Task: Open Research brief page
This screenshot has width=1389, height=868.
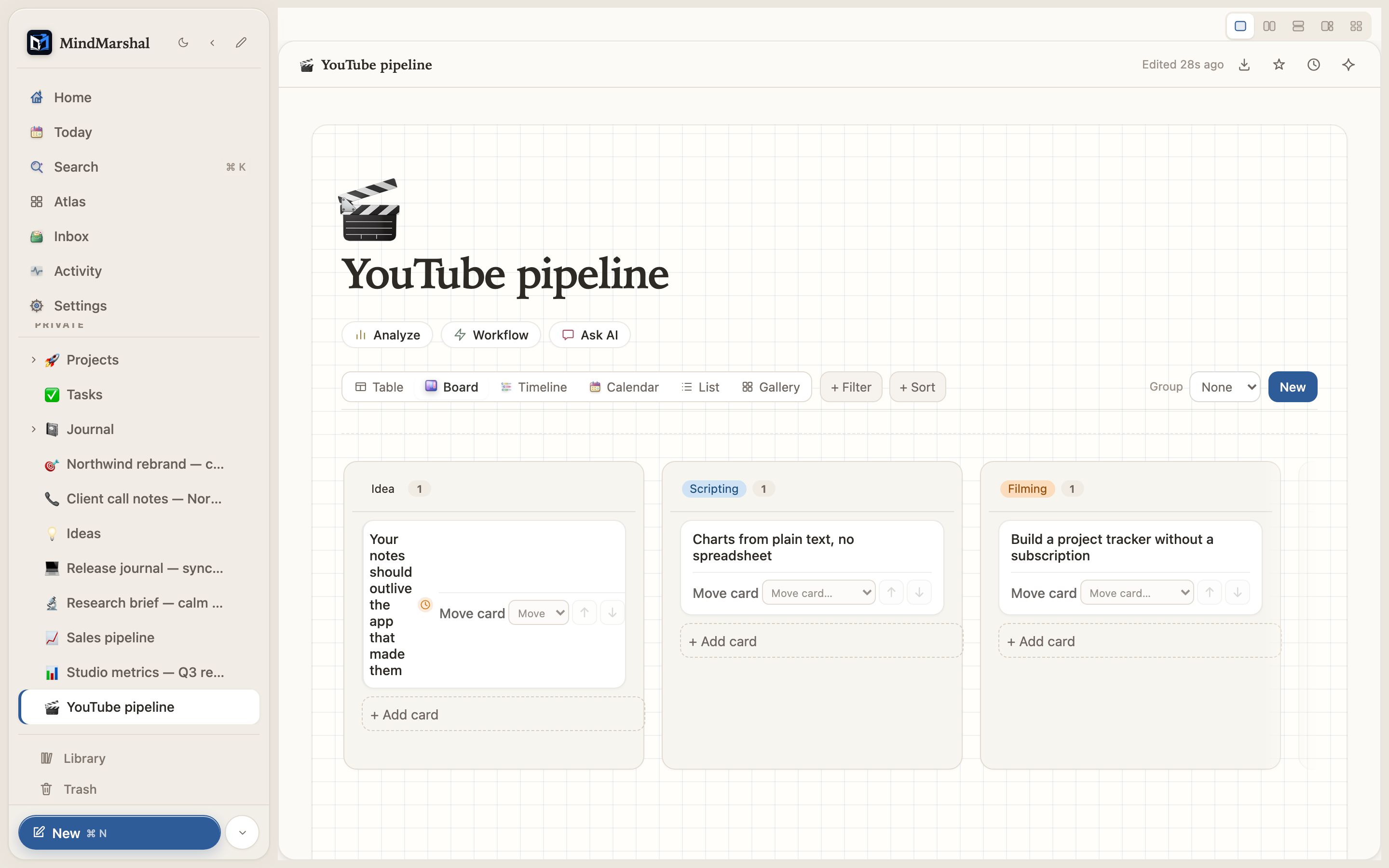Action: (139, 603)
